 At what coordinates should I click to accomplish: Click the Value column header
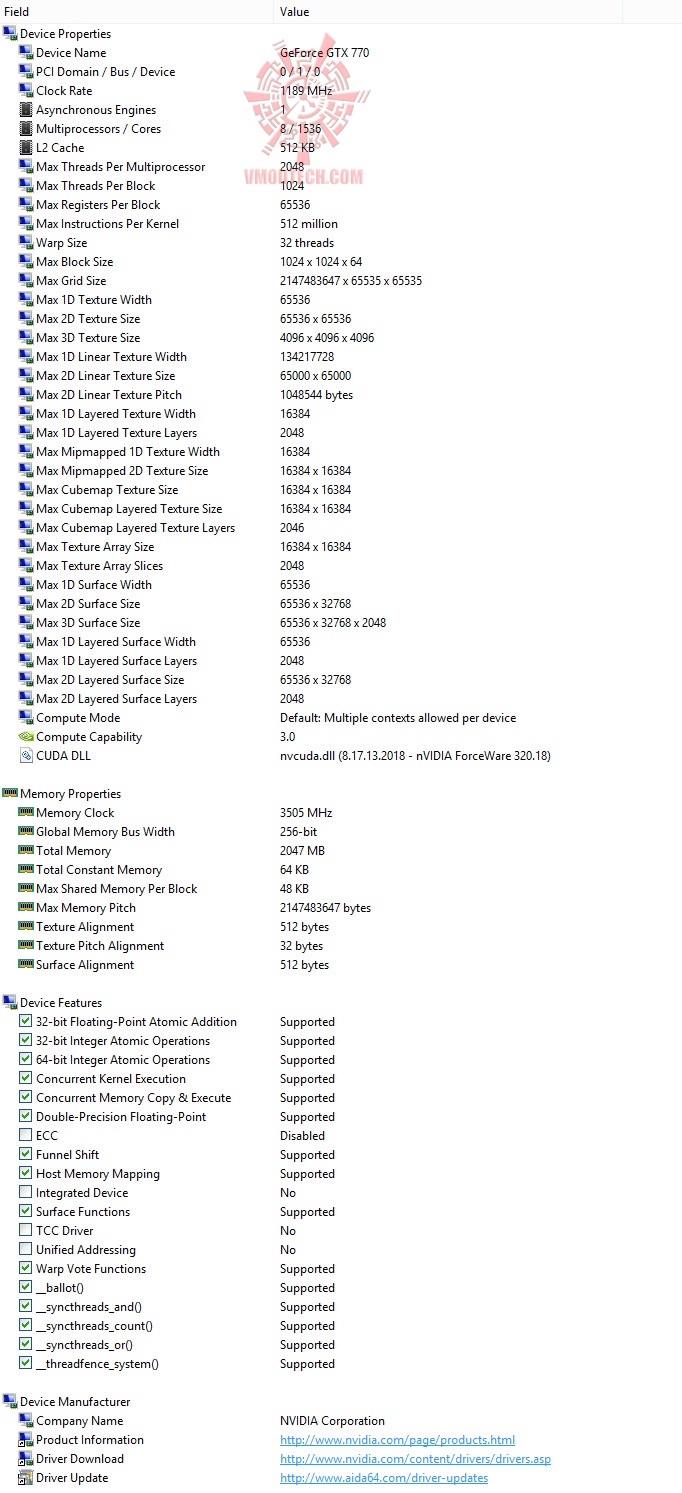[x=448, y=12]
